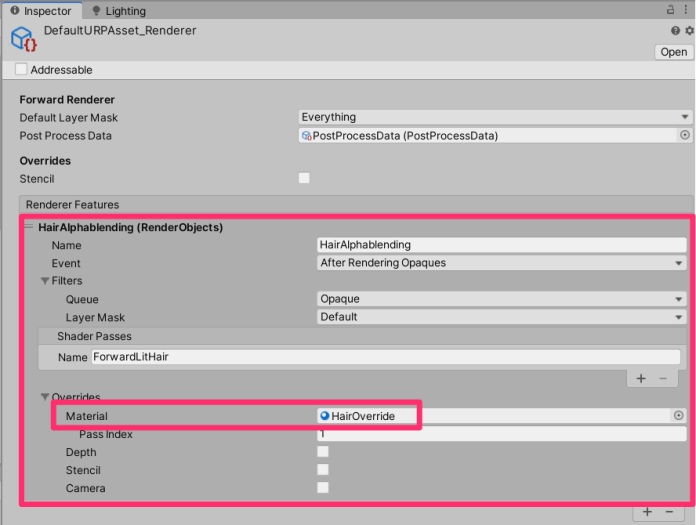The height and width of the screenshot is (525, 696).
Task: Toggle the Camera override checkbox
Action: click(x=323, y=488)
